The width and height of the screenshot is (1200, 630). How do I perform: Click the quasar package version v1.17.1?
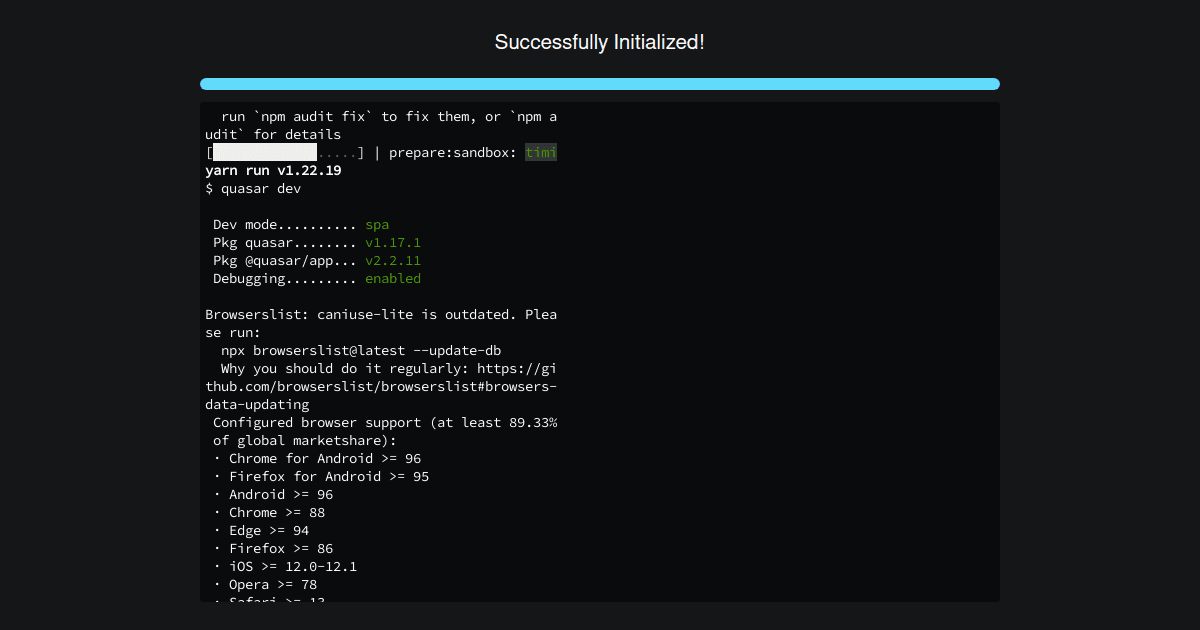point(393,242)
